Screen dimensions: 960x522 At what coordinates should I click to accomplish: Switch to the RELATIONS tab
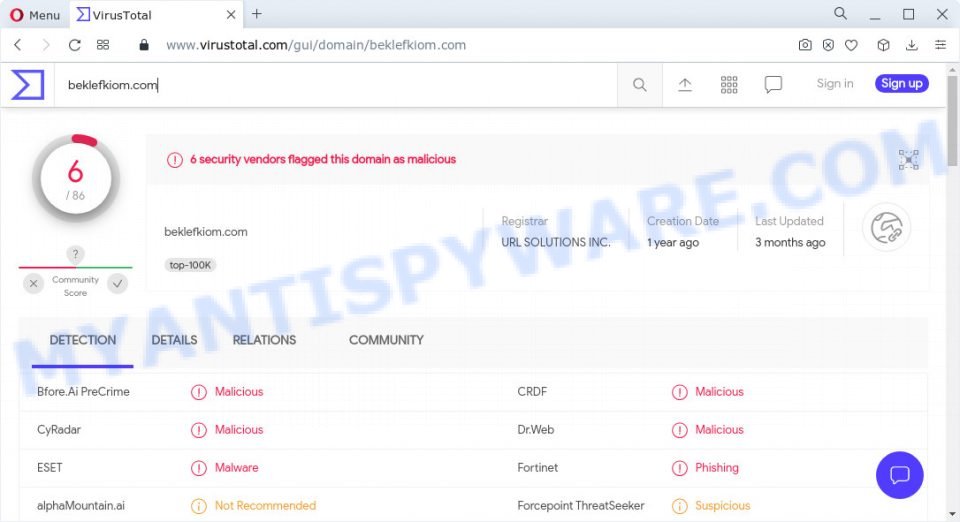pyautogui.click(x=264, y=340)
